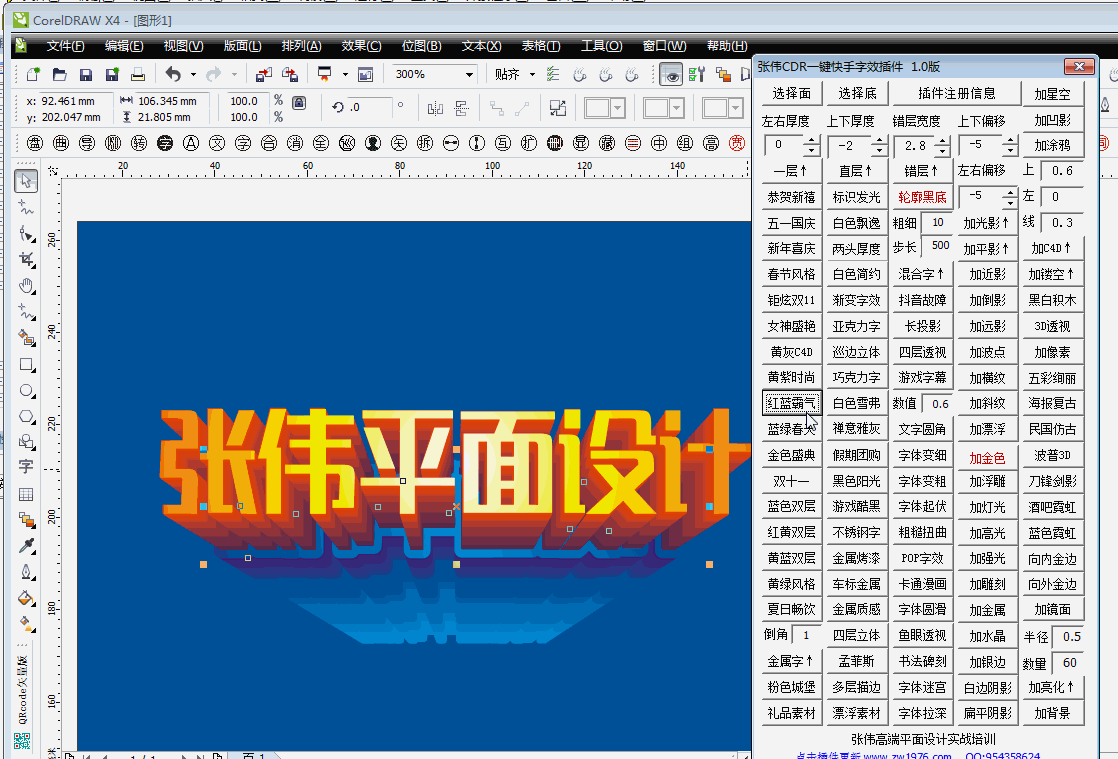
Task: Toggle the eye preview button in toolbar
Action: [670, 74]
